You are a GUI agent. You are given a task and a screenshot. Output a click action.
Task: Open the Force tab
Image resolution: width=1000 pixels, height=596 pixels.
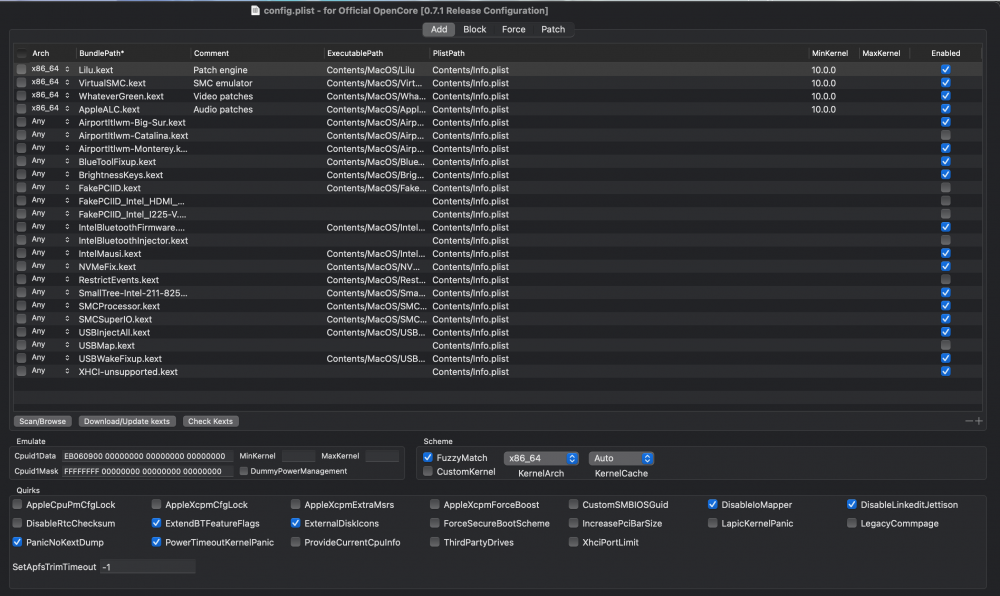tap(513, 29)
